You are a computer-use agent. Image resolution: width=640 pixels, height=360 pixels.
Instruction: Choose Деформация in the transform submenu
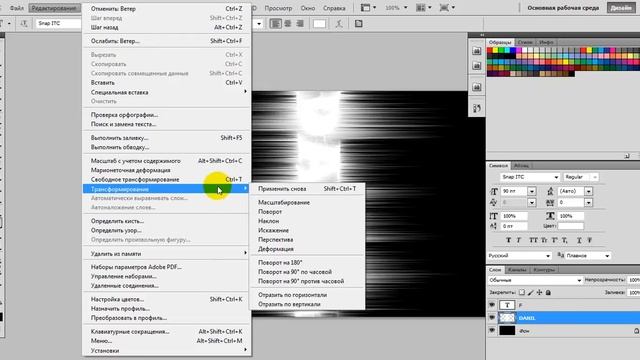pyautogui.click(x=276, y=249)
